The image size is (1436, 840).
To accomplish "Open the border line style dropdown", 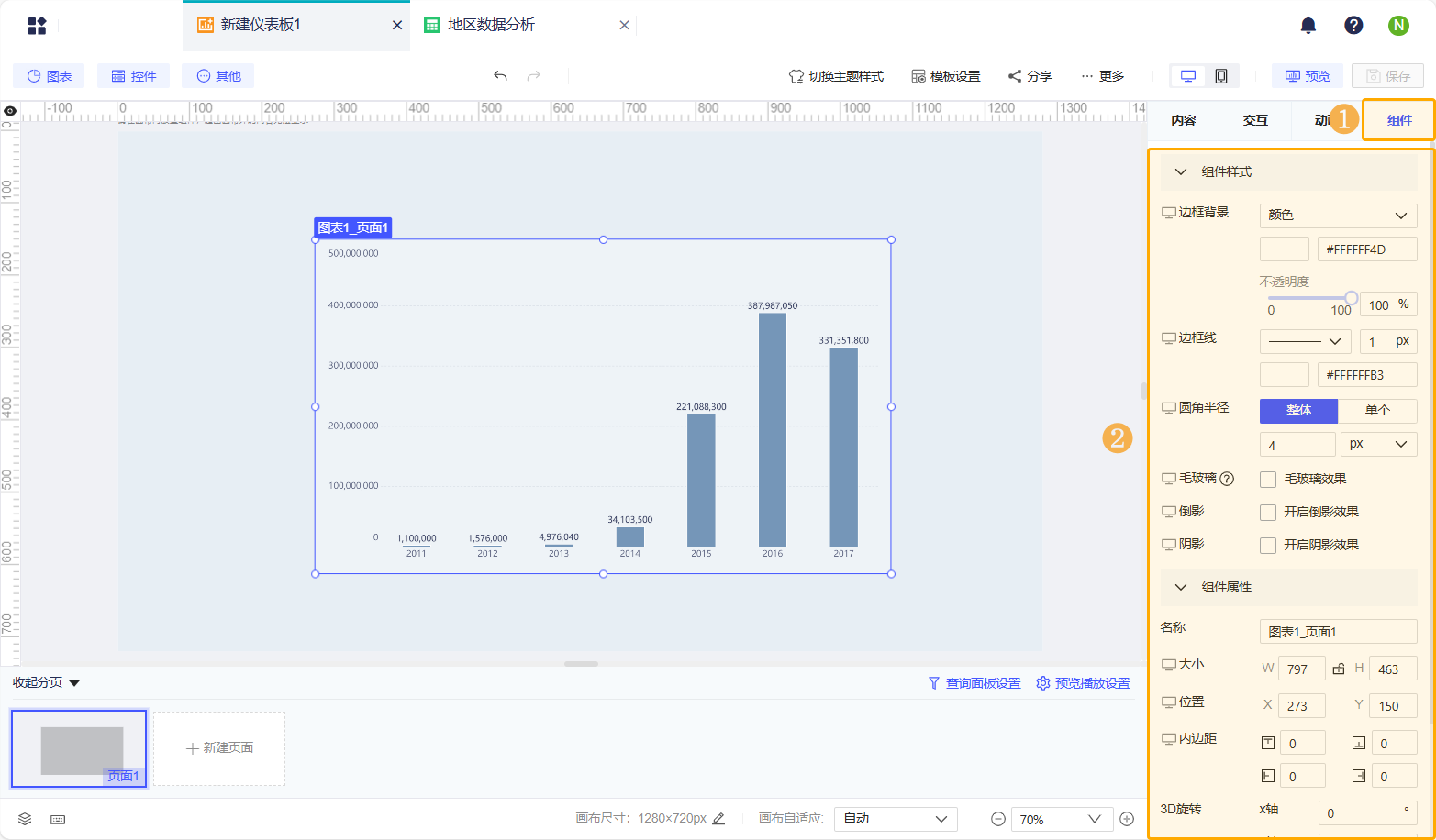I will point(1305,341).
